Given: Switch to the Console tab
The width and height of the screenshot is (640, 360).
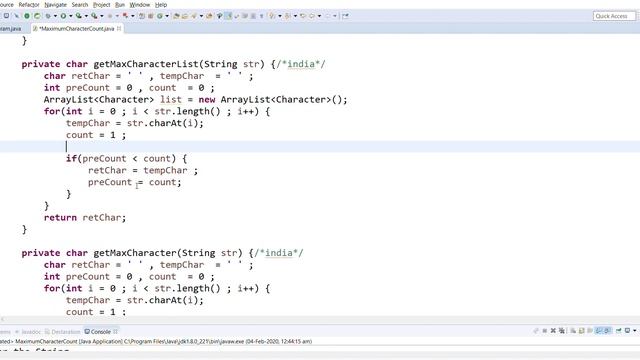Looking at the screenshot, I should (x=100, y=331).
